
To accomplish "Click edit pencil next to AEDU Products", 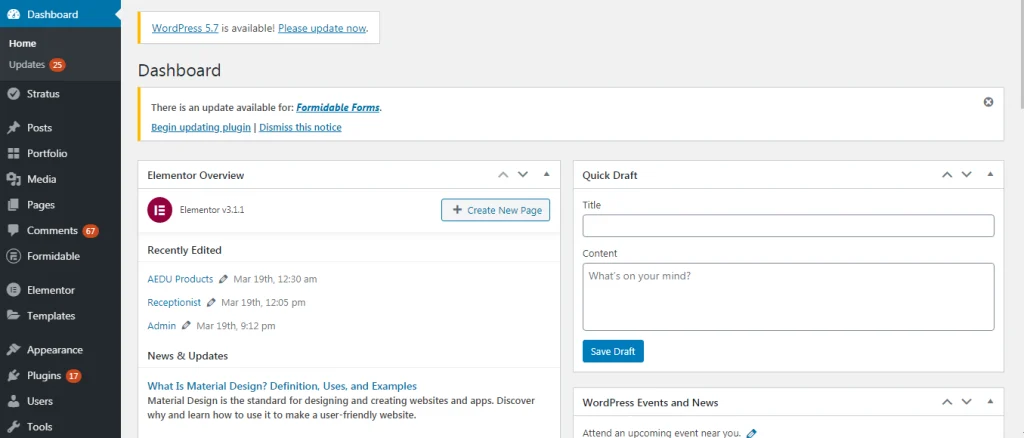I will [x=223, y=279].
